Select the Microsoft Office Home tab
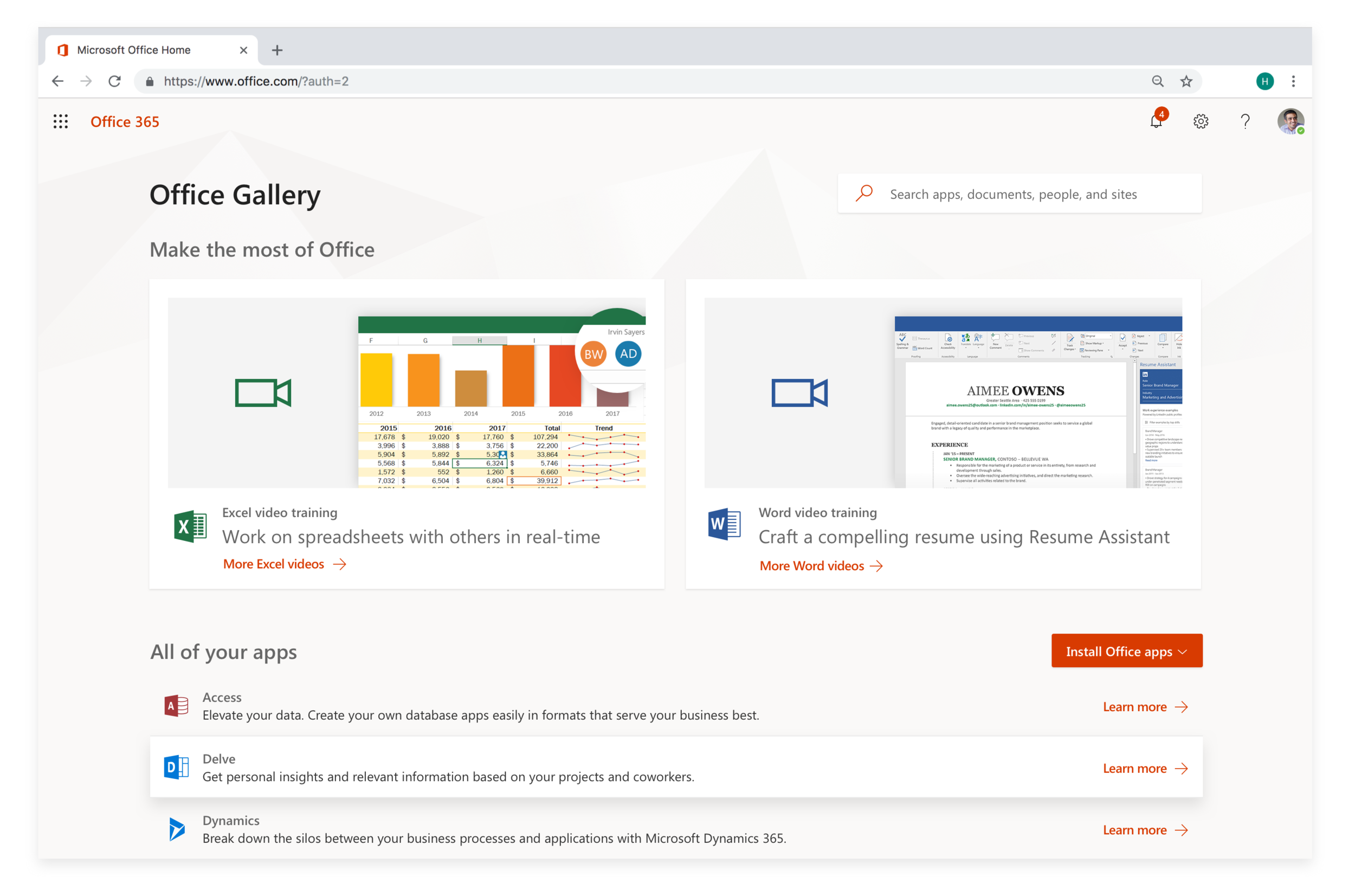1355x896 pixels. (x=134, y=50)
